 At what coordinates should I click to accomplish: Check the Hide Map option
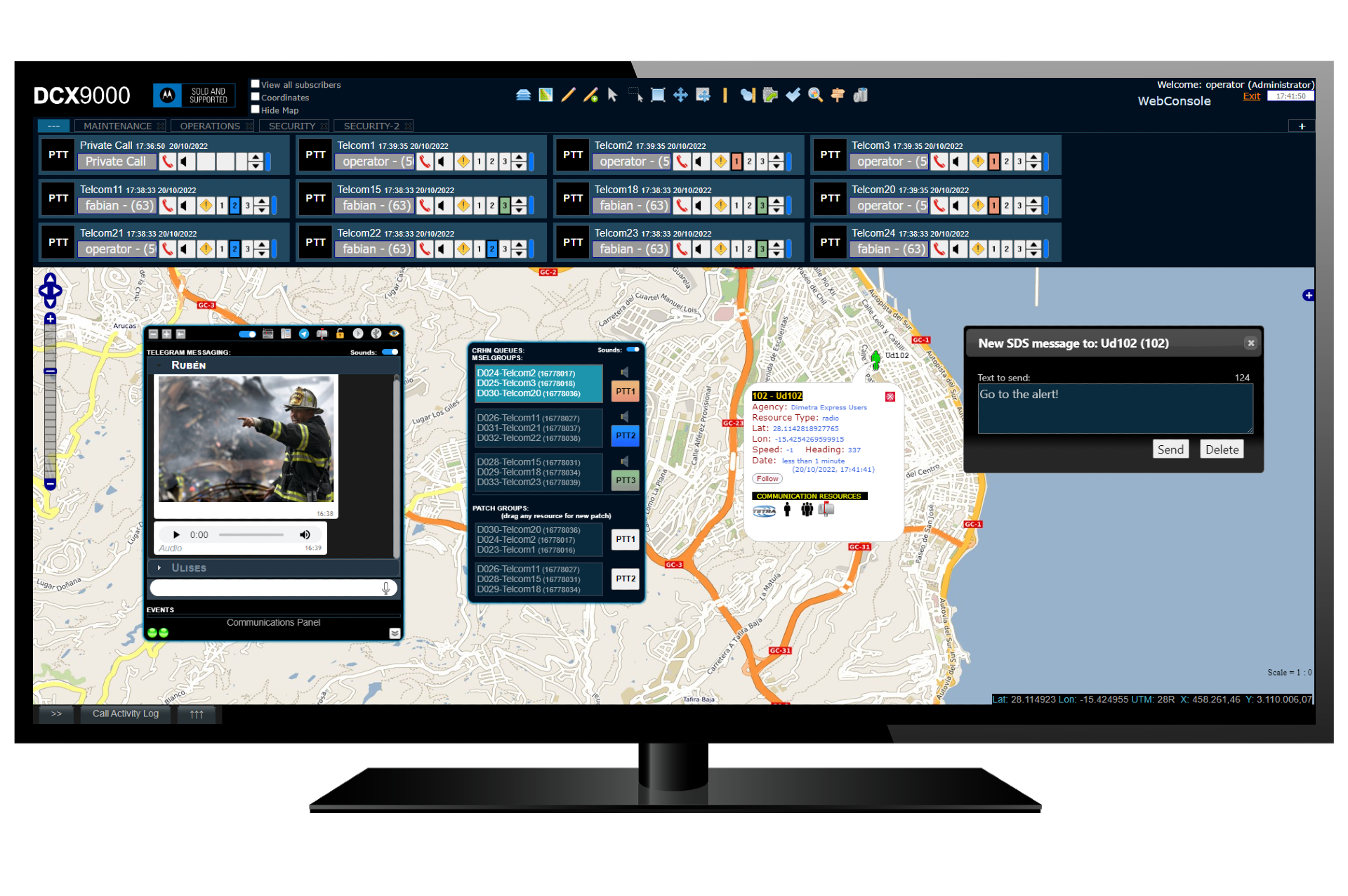tap(256, 110)
